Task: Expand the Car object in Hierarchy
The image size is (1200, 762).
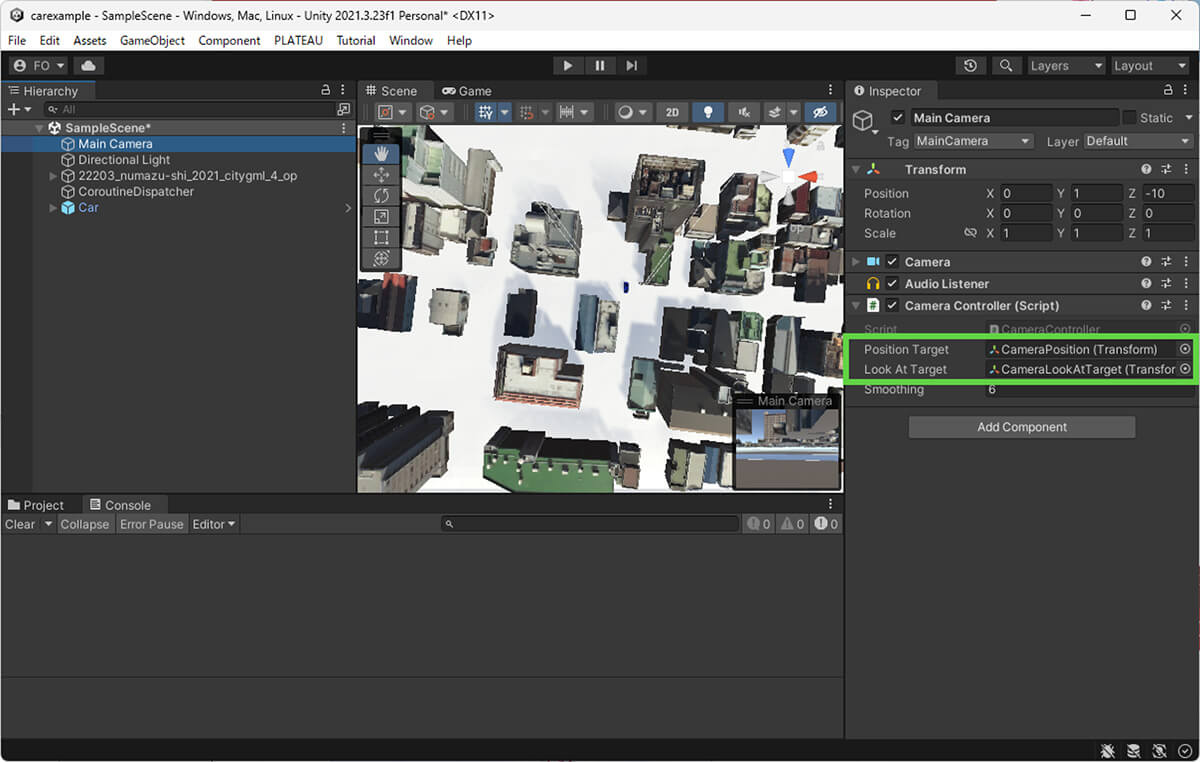Action: click(x=53, y=208)
